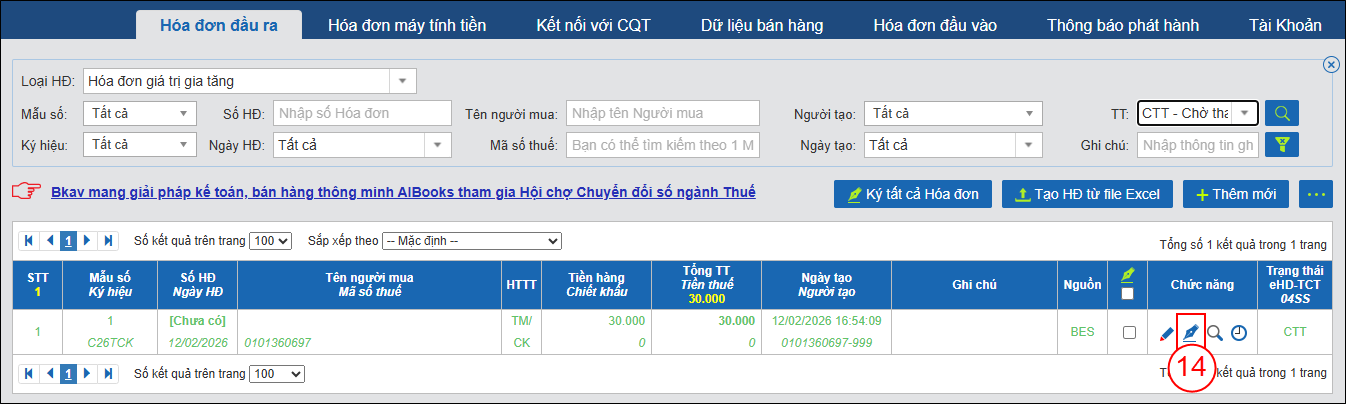1346x404 pixels.
Task: Open the Sắp xếp theo sort dropdown
Action: 472,241
